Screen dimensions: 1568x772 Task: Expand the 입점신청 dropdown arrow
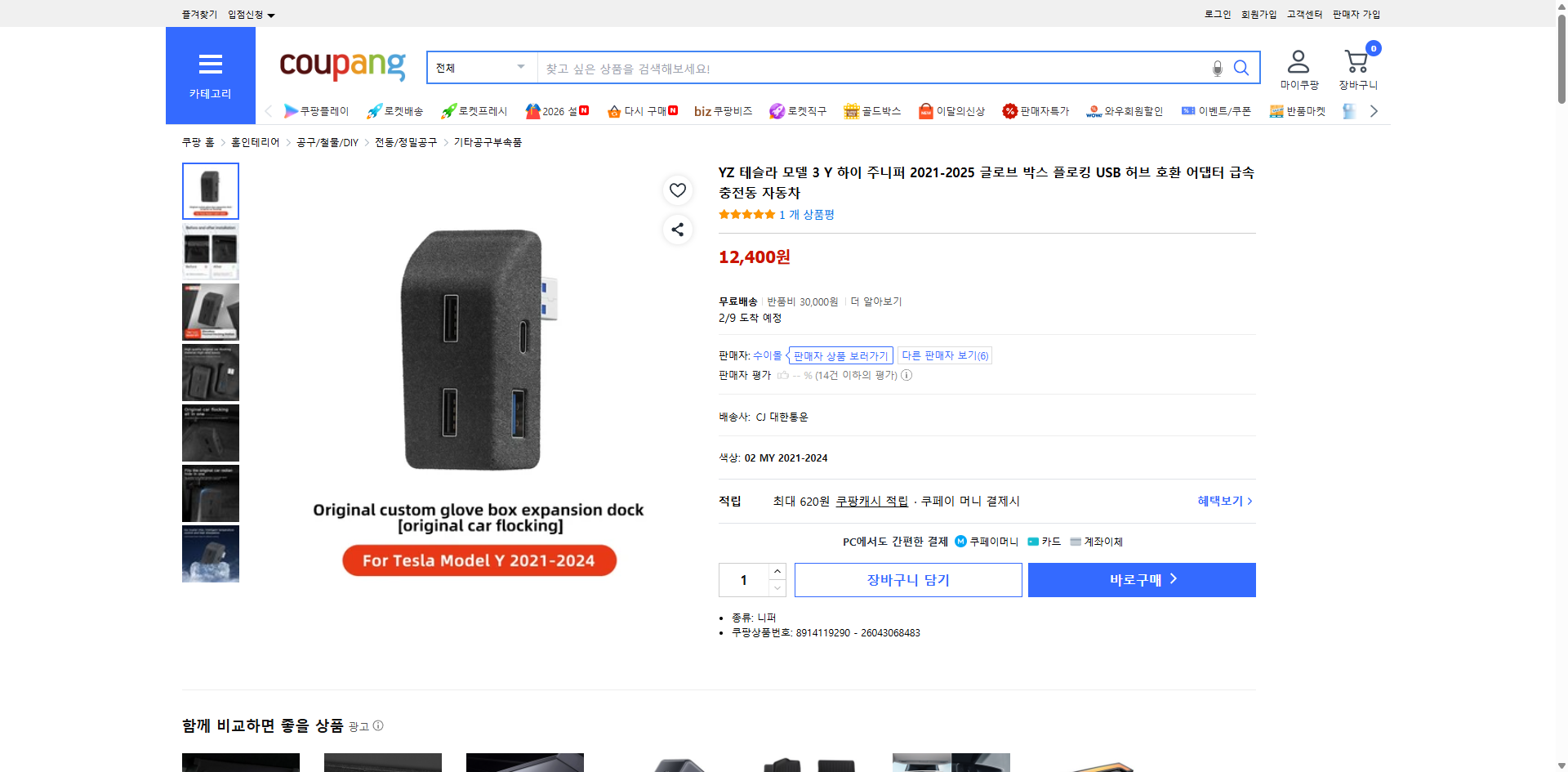[x=272, y=14]
